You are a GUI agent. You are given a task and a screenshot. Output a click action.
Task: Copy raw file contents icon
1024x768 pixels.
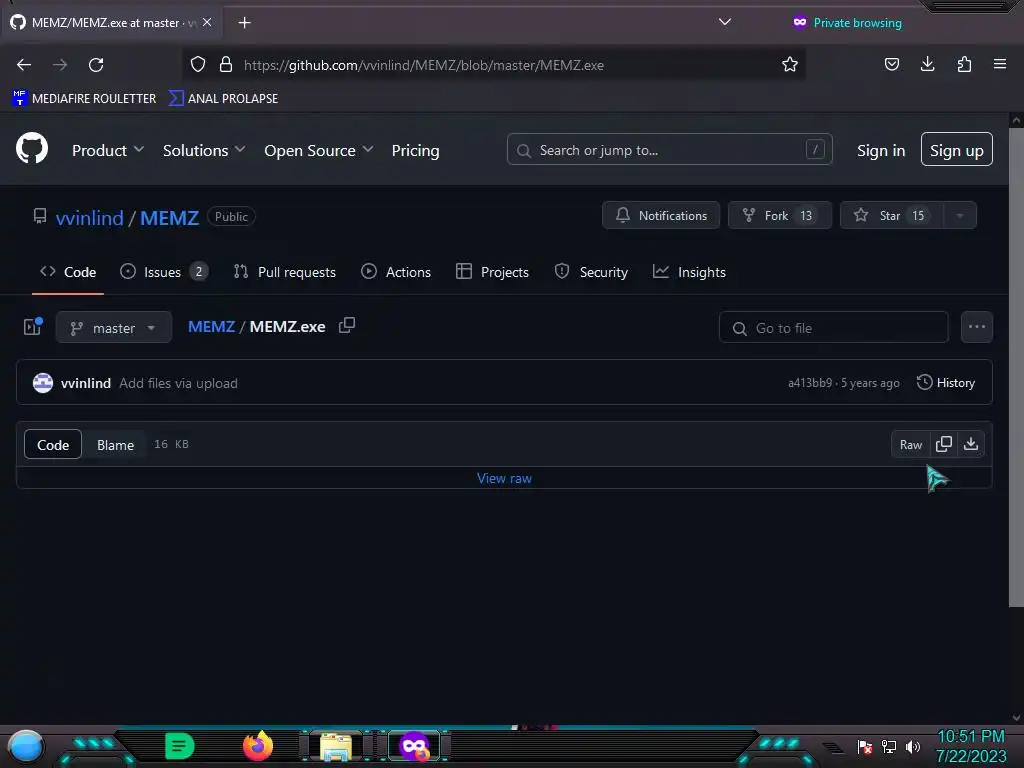[943, 445]
